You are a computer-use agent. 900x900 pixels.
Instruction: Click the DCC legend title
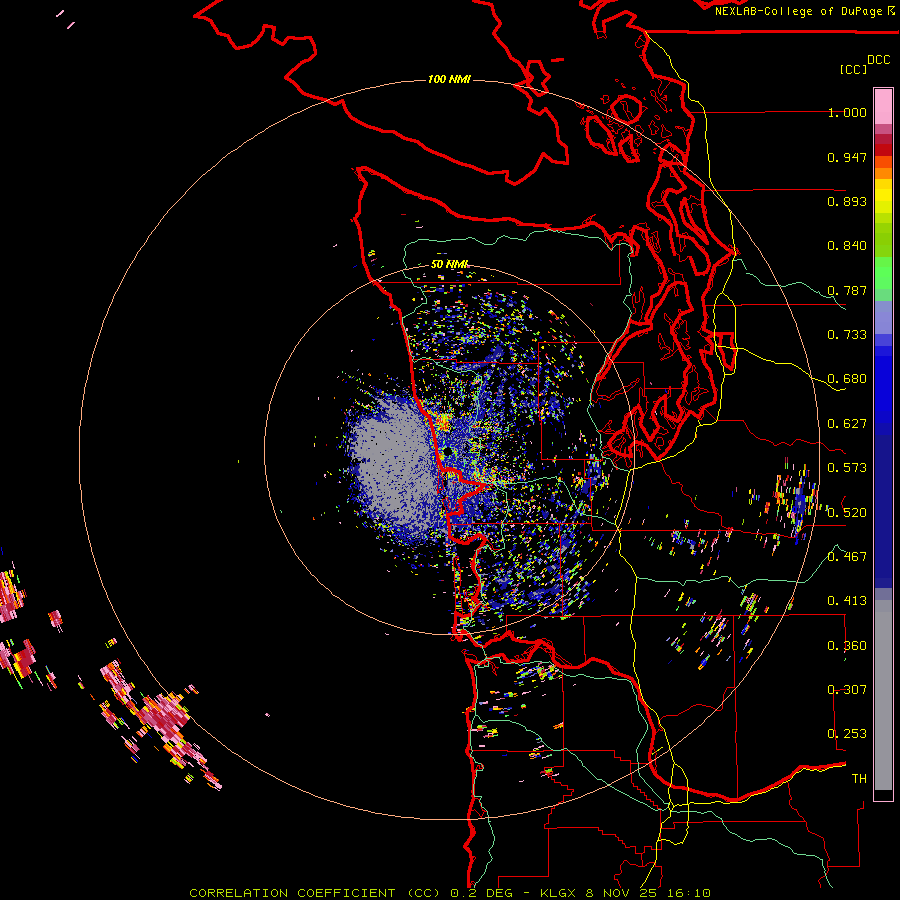pos(878,60)
